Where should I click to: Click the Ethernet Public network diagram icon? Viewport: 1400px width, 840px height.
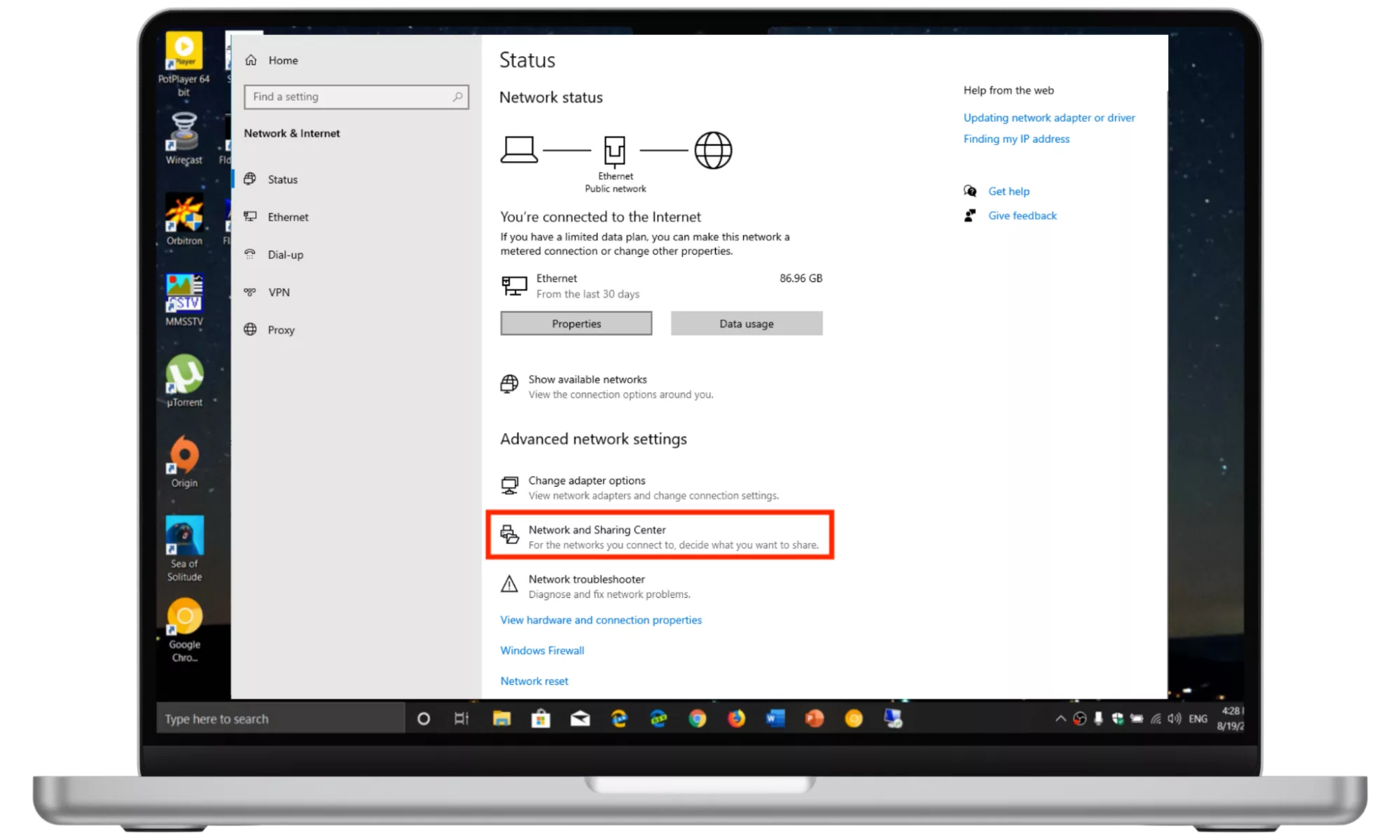tap(614, 150)
